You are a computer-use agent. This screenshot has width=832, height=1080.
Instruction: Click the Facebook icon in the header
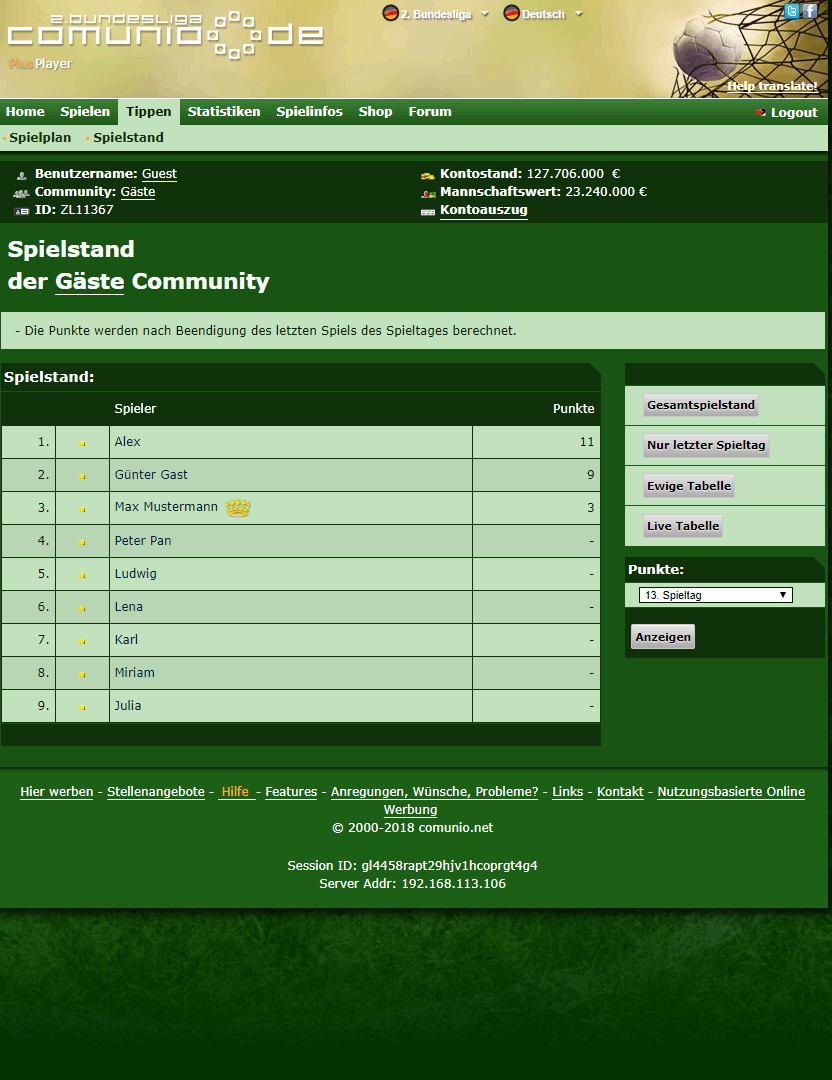810,11
